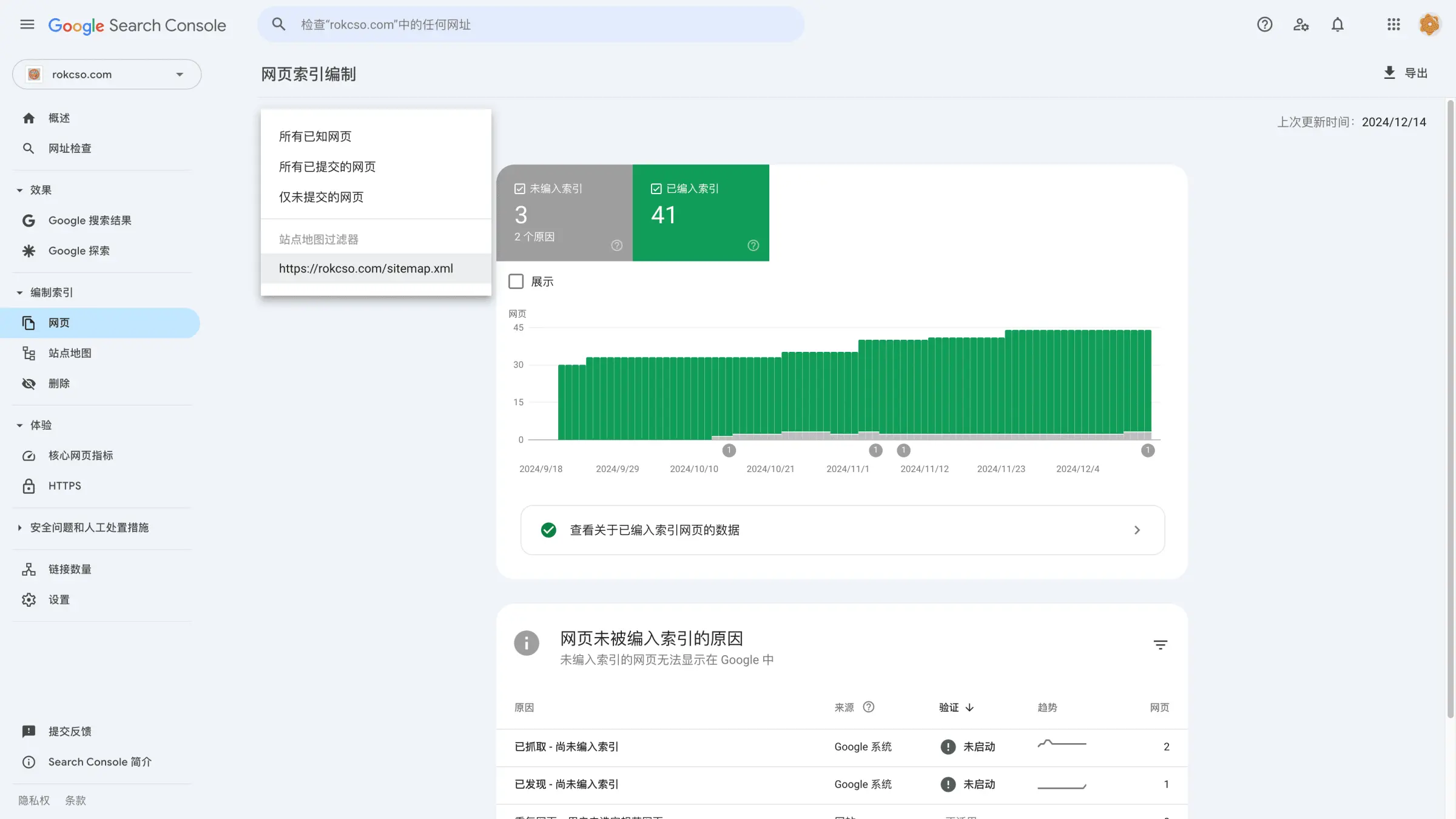Click the 趋势 column header
The height and width of the screenshot is (819, 1456).
[1047, 707]
